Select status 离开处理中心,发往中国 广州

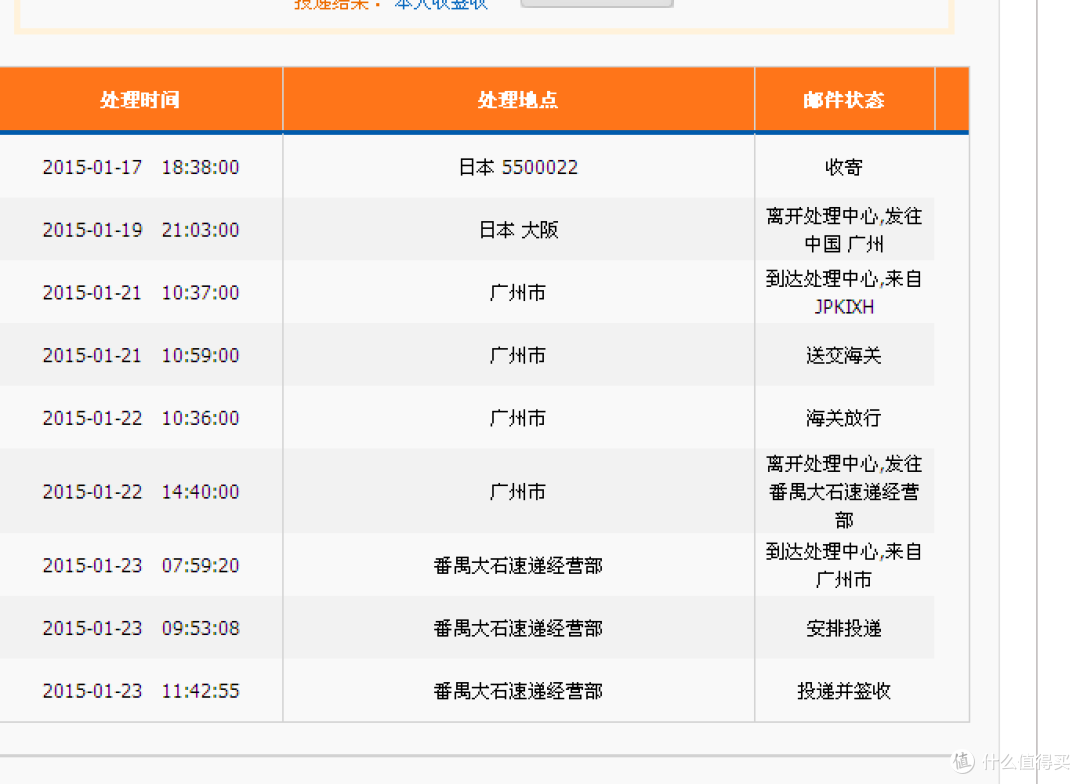(844, 230)
